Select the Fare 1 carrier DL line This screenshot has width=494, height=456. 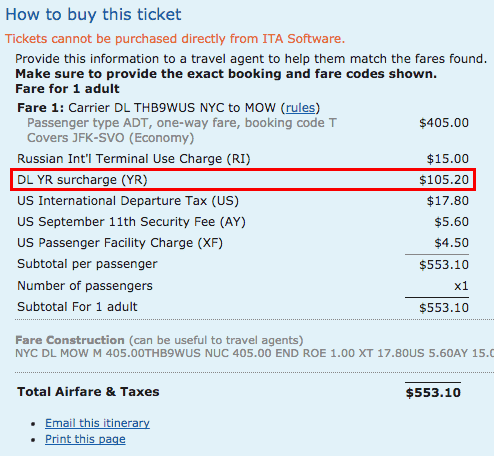click(168, 108)
